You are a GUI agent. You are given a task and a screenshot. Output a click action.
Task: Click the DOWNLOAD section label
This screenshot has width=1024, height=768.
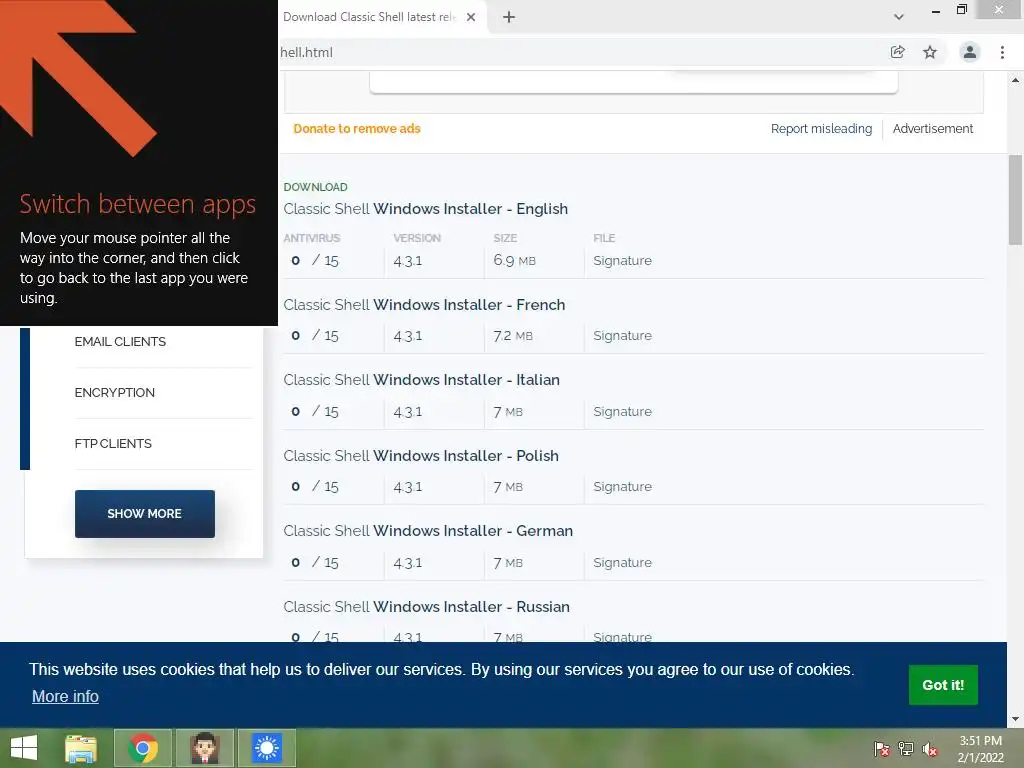coord(315,187)
